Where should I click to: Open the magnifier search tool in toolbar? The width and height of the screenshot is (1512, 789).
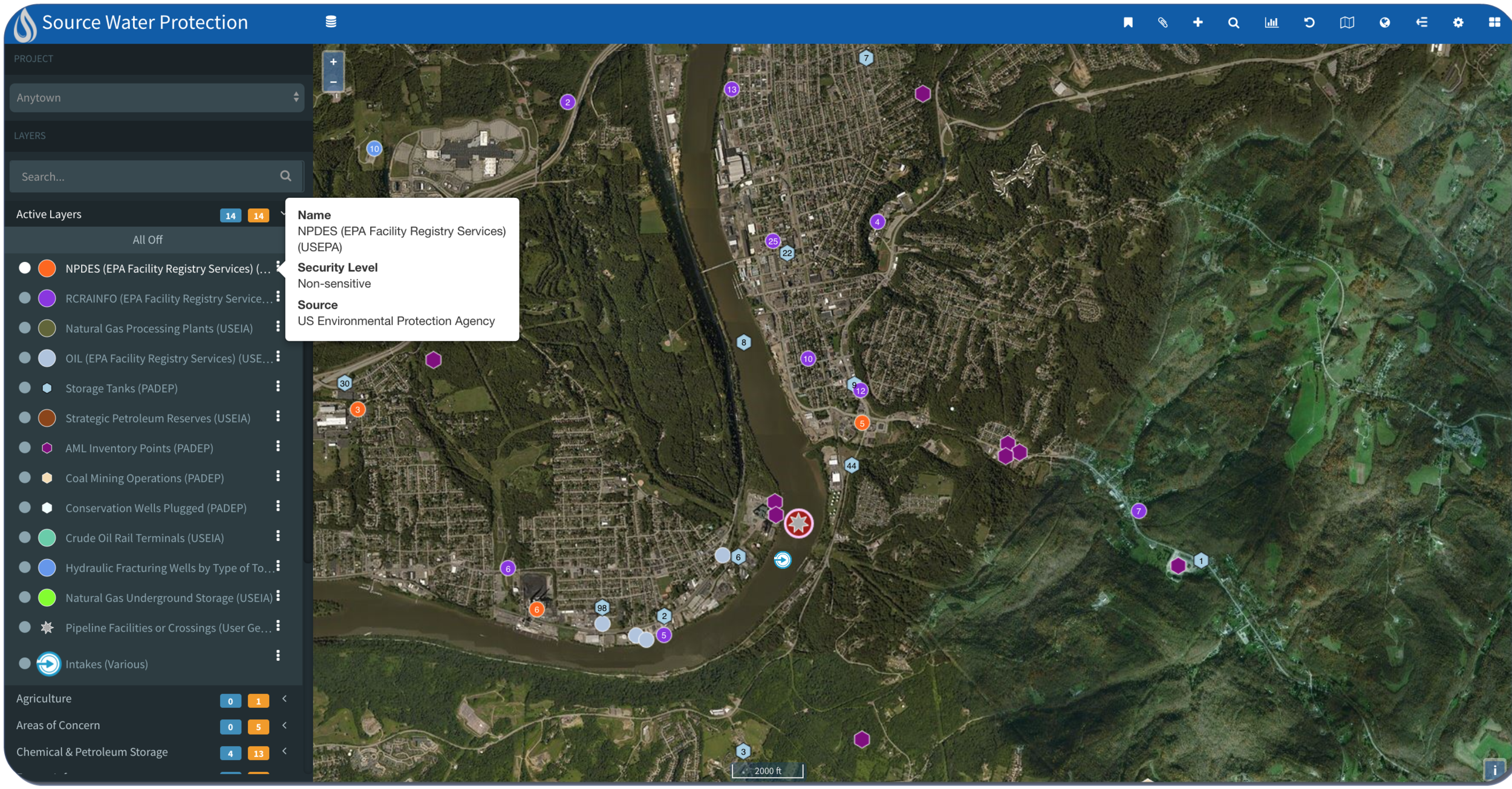[x=1234, y=22]
